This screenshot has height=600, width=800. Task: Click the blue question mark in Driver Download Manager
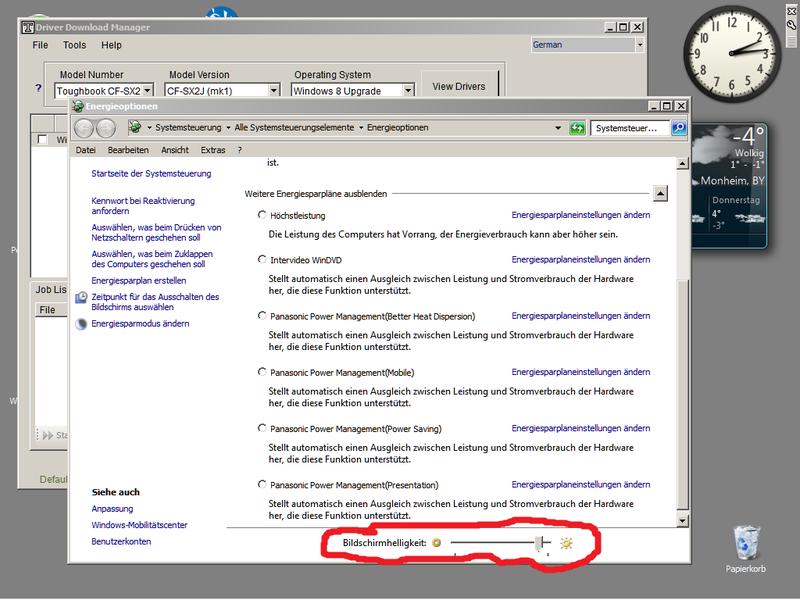[x=38, y=88]
